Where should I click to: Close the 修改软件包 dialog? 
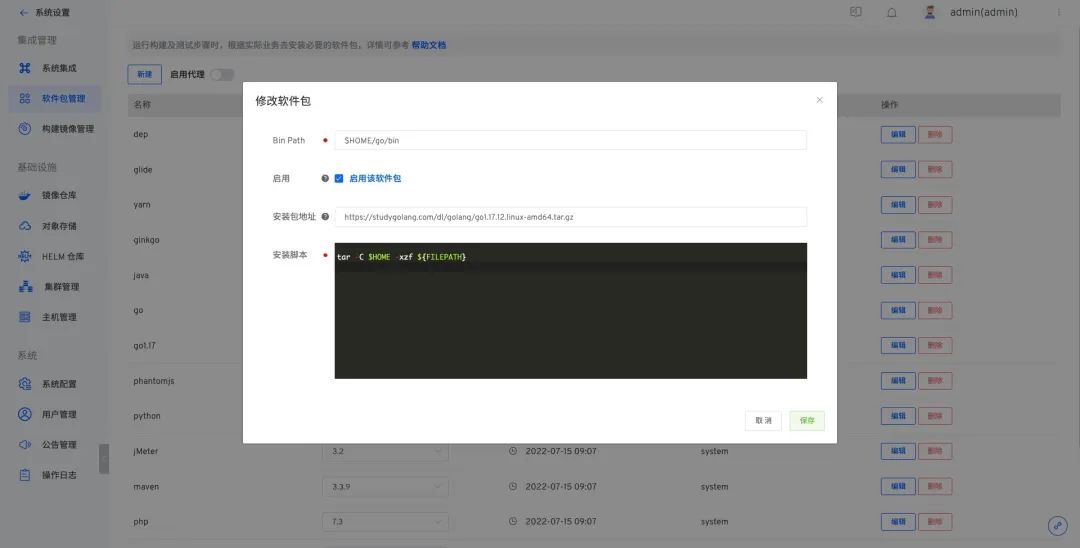[820, 100]
